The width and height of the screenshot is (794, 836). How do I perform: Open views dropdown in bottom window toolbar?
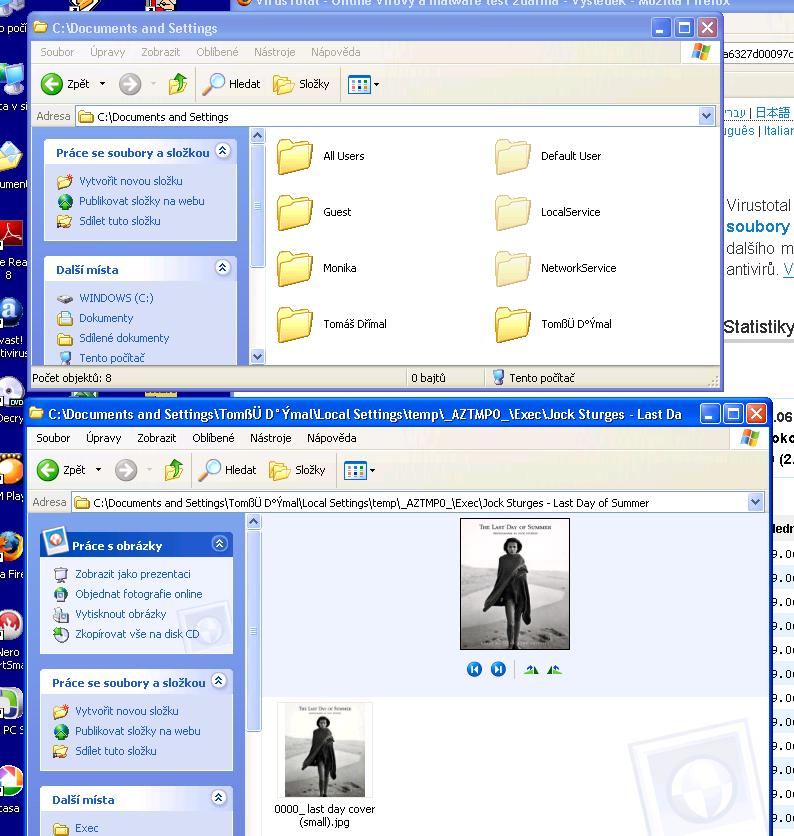click(372, 470)
